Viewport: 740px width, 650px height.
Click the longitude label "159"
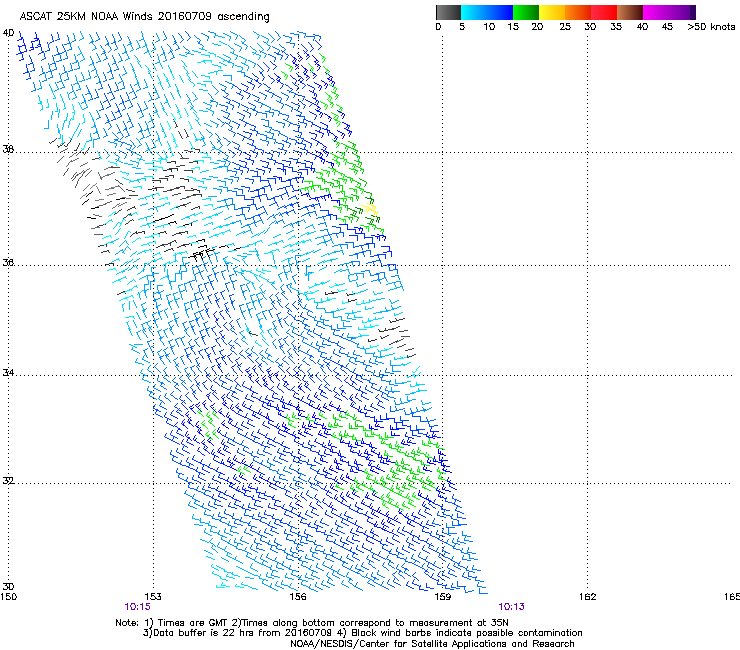(x=442, y=597)
